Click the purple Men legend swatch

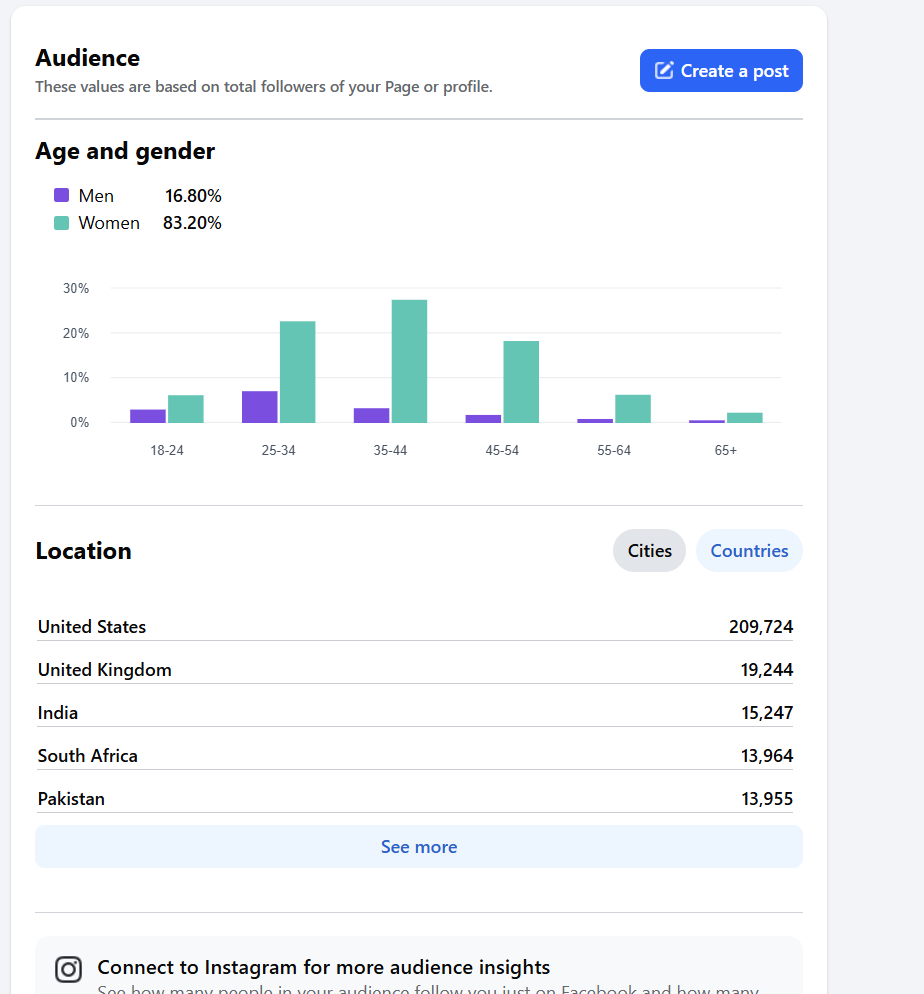click(x=62, y=196)
